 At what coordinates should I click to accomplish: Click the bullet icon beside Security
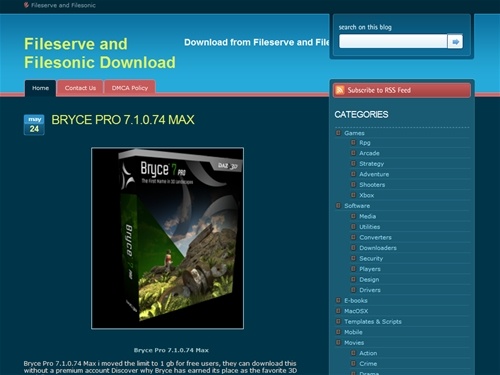[x=353, y=258]
